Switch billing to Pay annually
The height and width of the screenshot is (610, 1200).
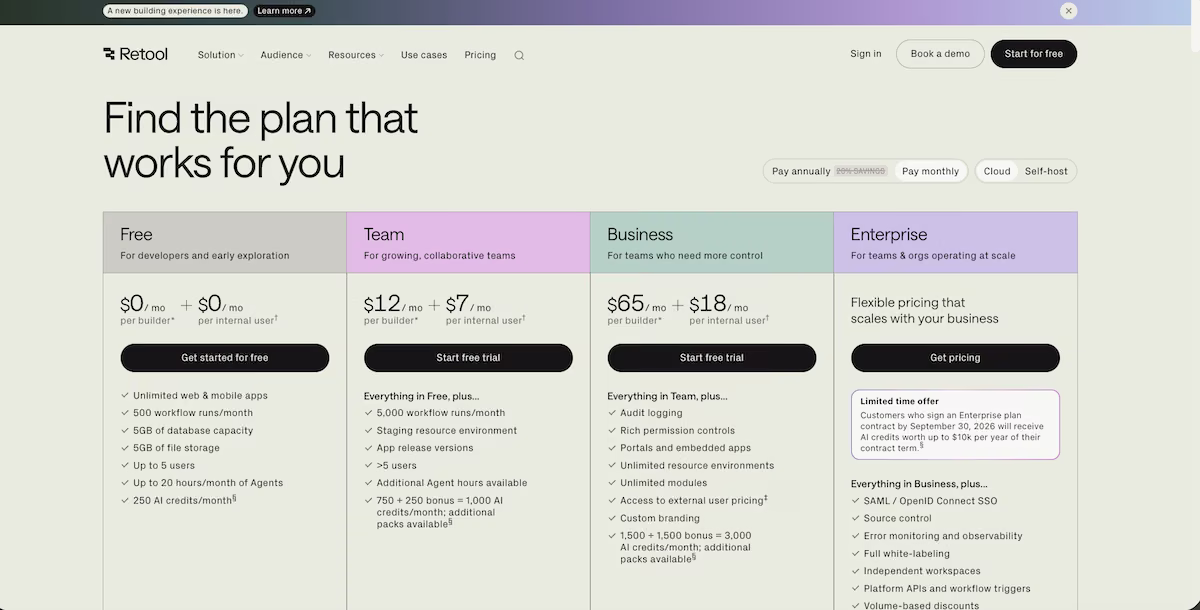[829, 171]
